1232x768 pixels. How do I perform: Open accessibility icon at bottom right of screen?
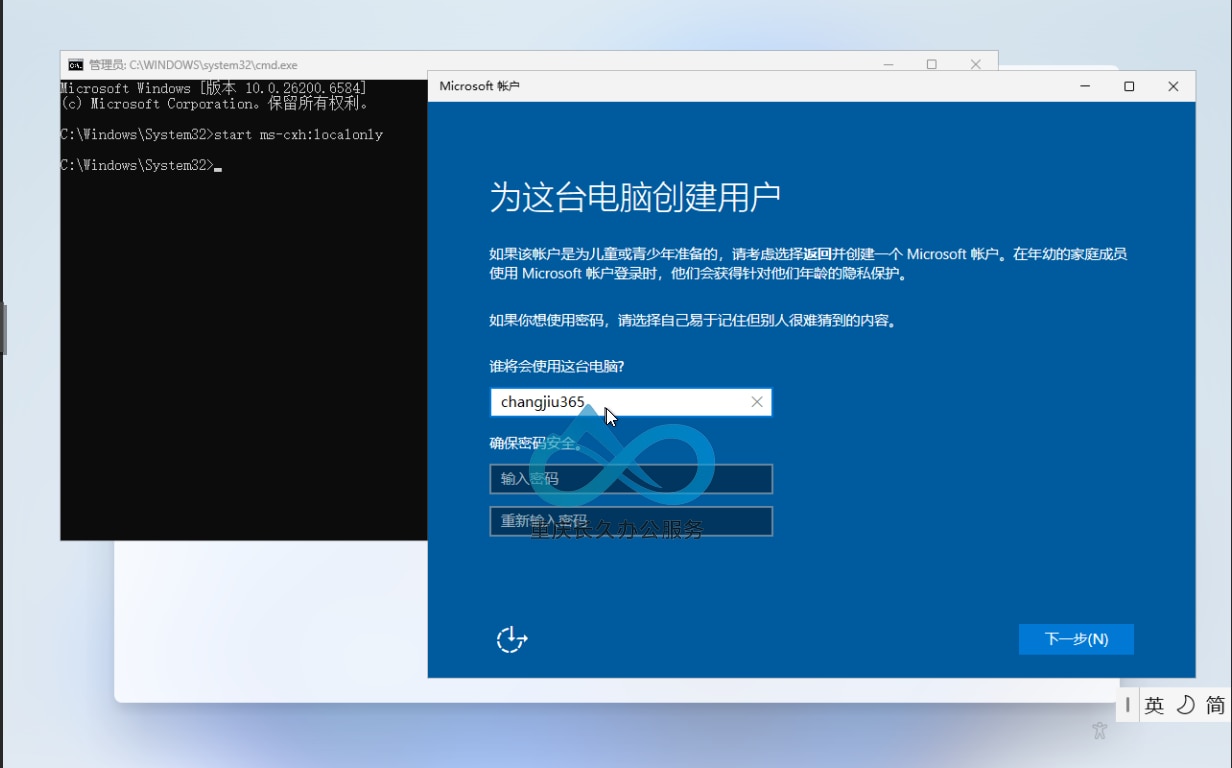[1100, 731]
